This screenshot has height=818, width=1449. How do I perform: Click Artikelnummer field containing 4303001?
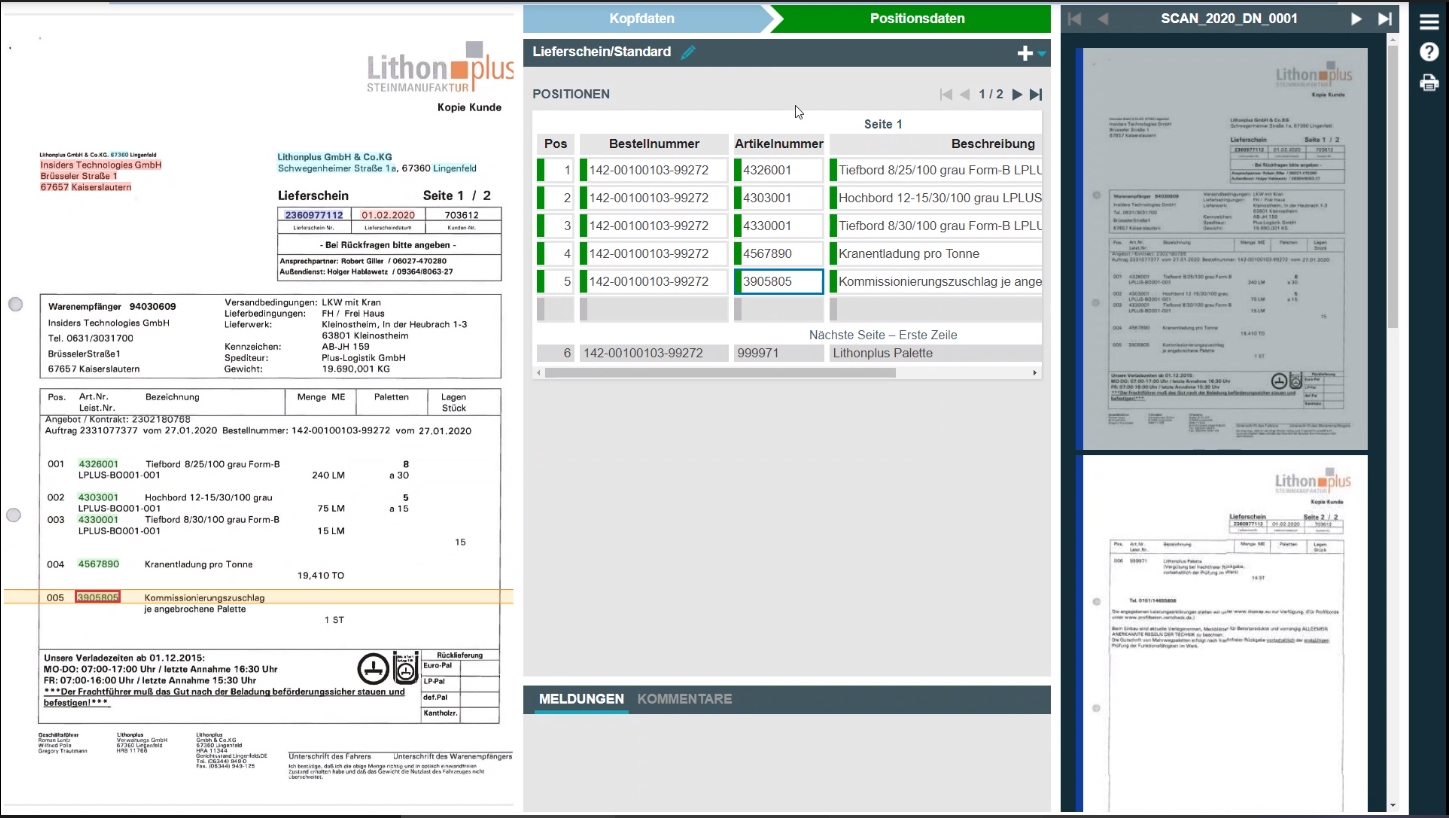pyautogui.click(x=779, y=198)
